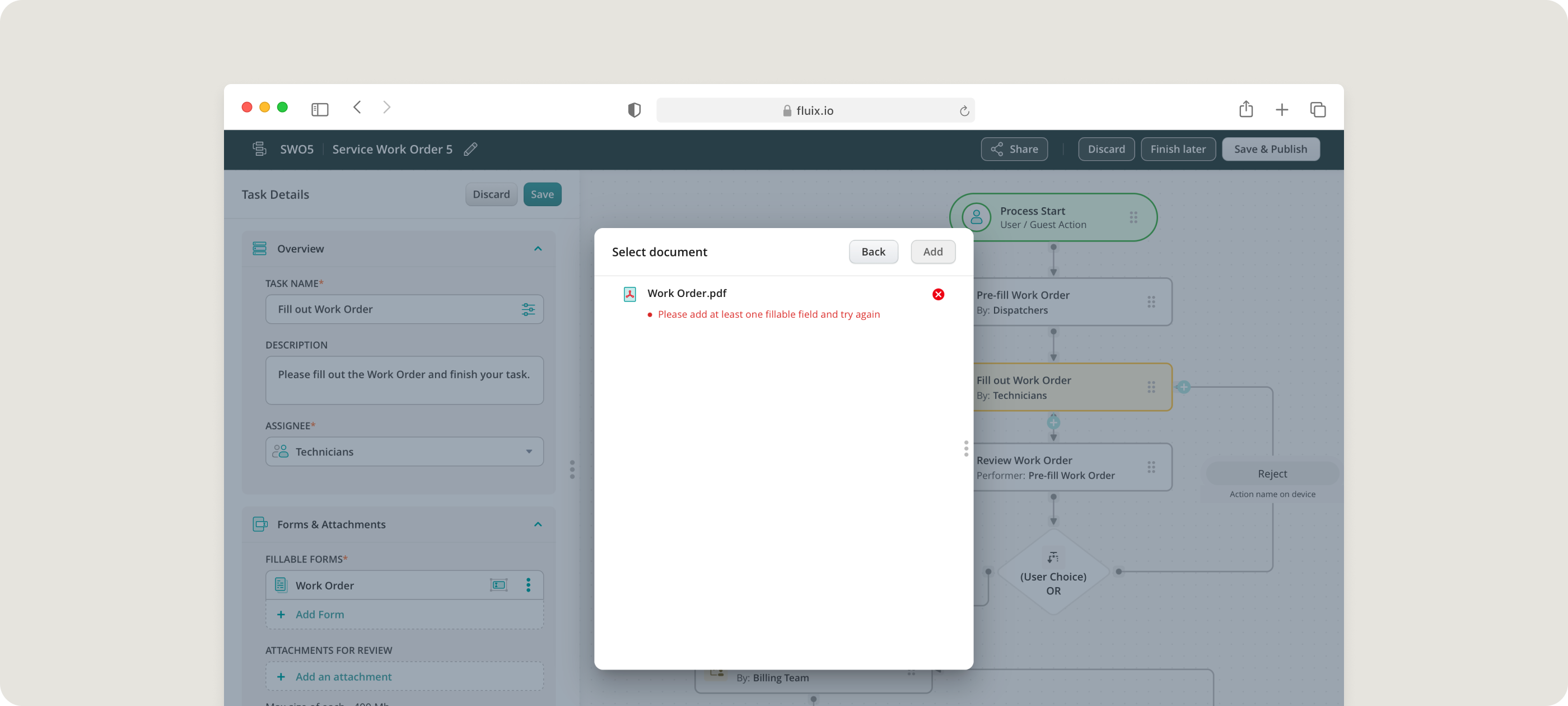Click panel resize handle beside Task Details

[x=572, y=469]
